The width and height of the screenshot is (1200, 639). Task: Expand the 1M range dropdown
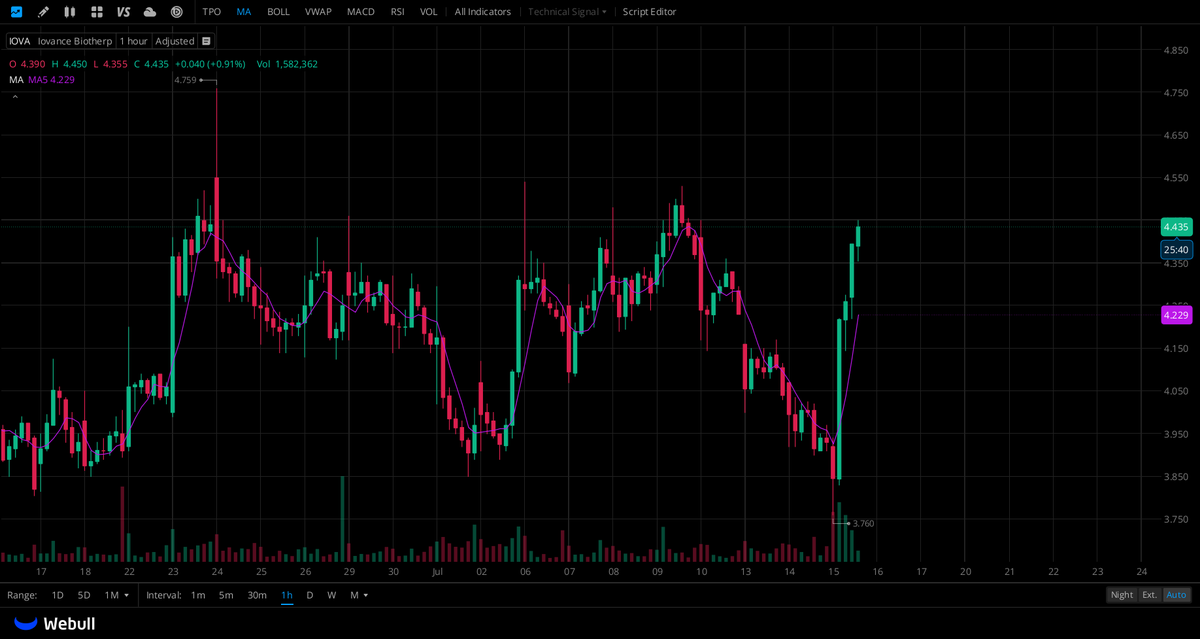pos(115,595)
